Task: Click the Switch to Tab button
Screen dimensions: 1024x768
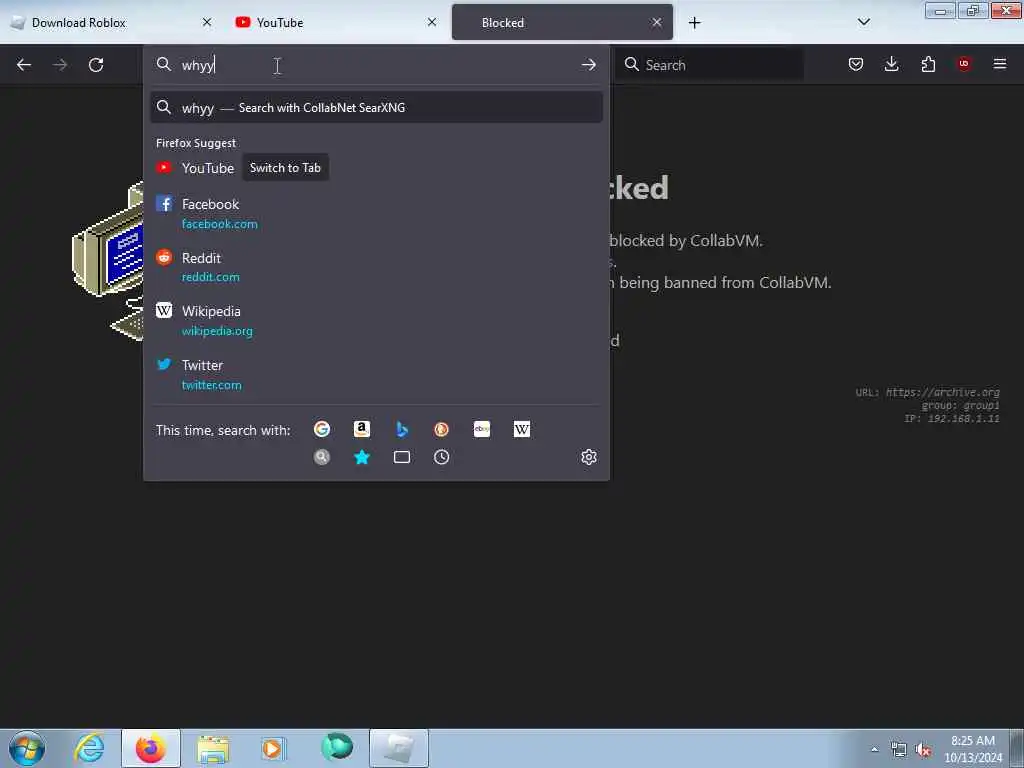Action: click(285, 168)
